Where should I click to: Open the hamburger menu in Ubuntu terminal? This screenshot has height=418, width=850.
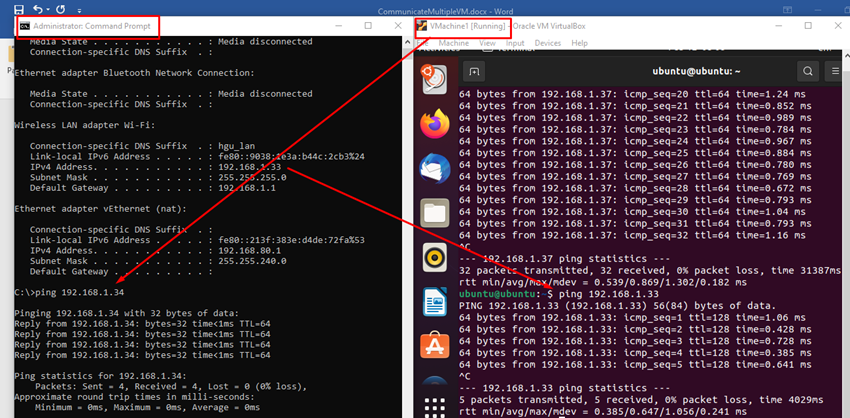pyautogui.click(x=834, y=71)
